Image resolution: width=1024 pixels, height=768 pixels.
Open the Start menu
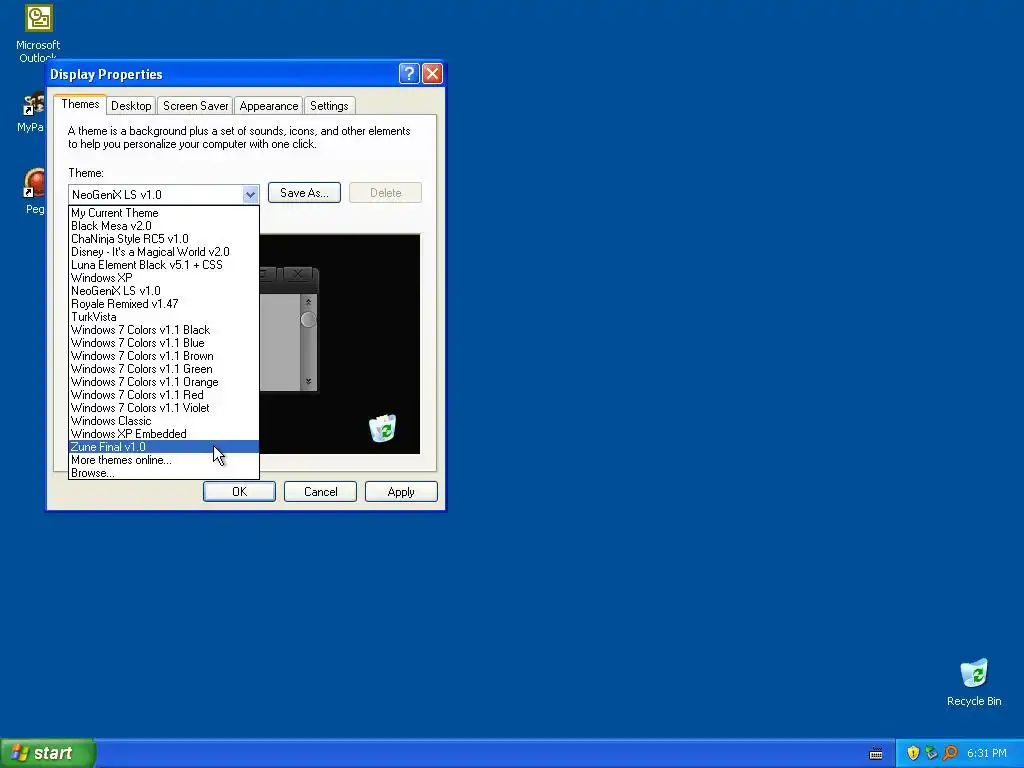click(48, 753)
